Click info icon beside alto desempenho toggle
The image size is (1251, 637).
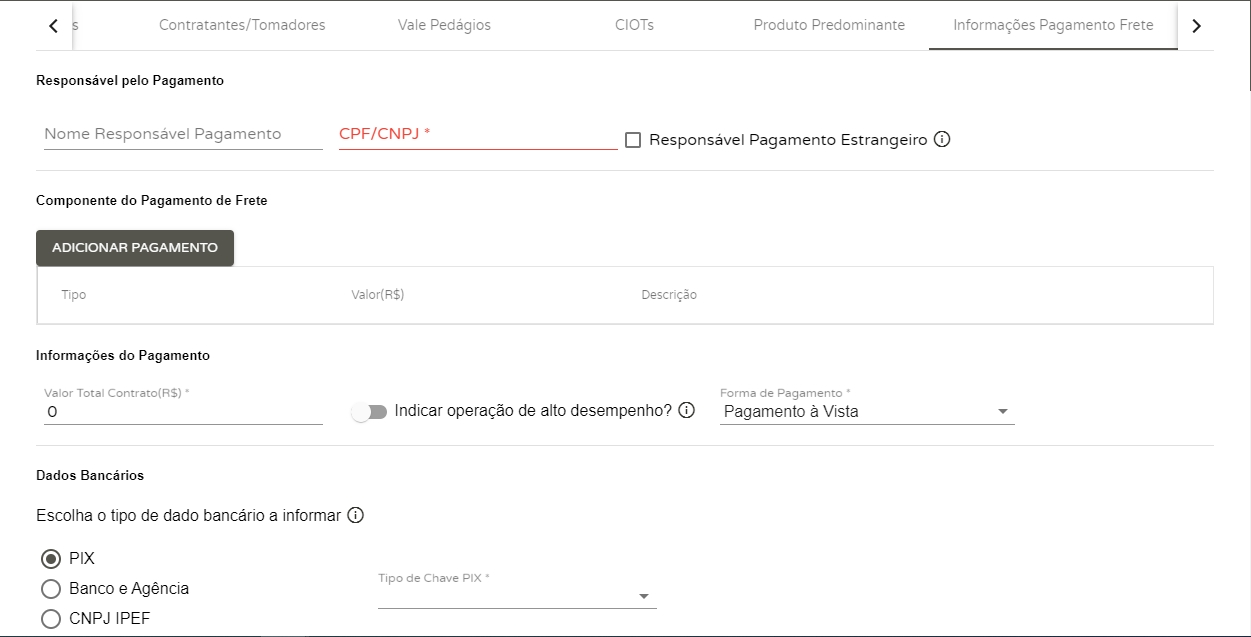click(x=686, y=410)
